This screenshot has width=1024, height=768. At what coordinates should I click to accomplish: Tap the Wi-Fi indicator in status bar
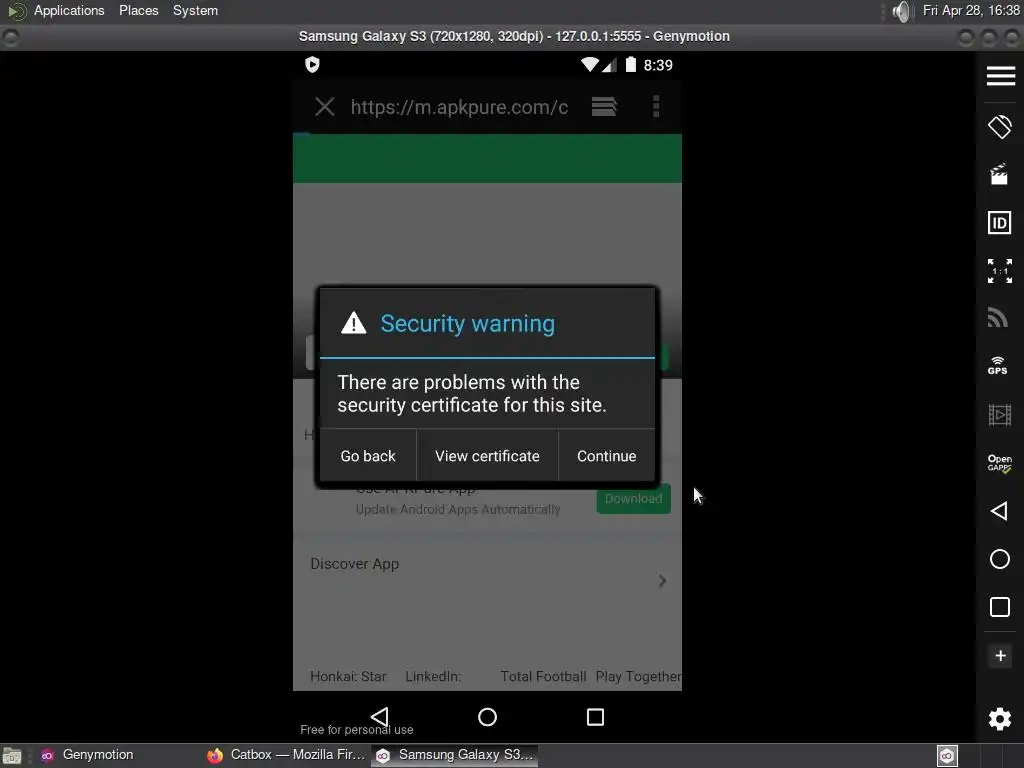click(589, 64)
